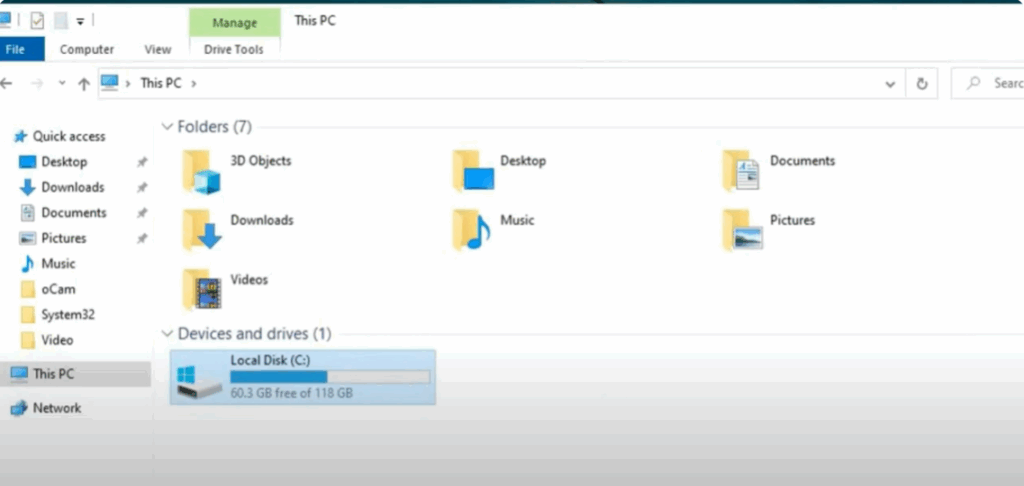Click This PC in the address breadcrumb
Image resolution: width=1024 pixels, height=486 pixels.
point(161,84)
